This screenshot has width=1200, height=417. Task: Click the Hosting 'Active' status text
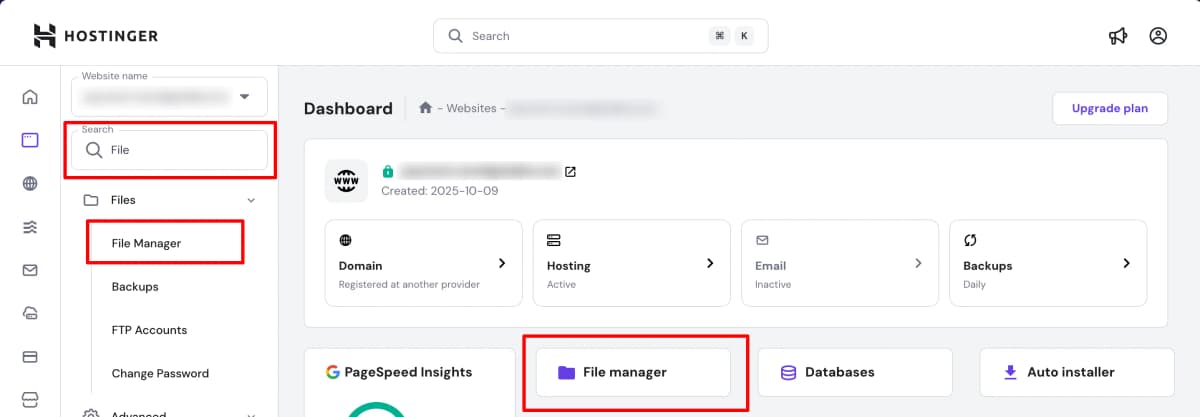coord(563,284)
